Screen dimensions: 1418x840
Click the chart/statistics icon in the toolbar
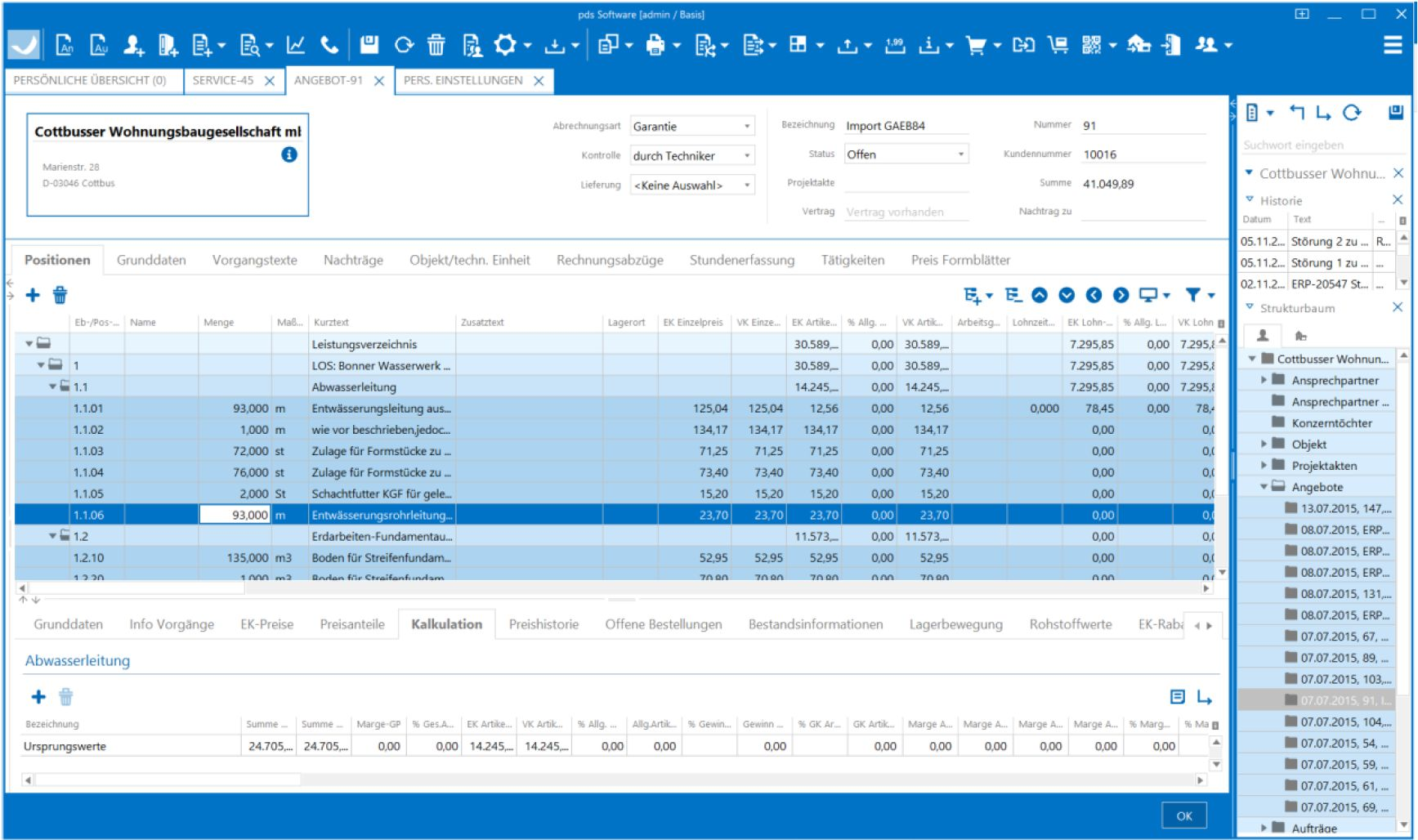pos(297,45)
